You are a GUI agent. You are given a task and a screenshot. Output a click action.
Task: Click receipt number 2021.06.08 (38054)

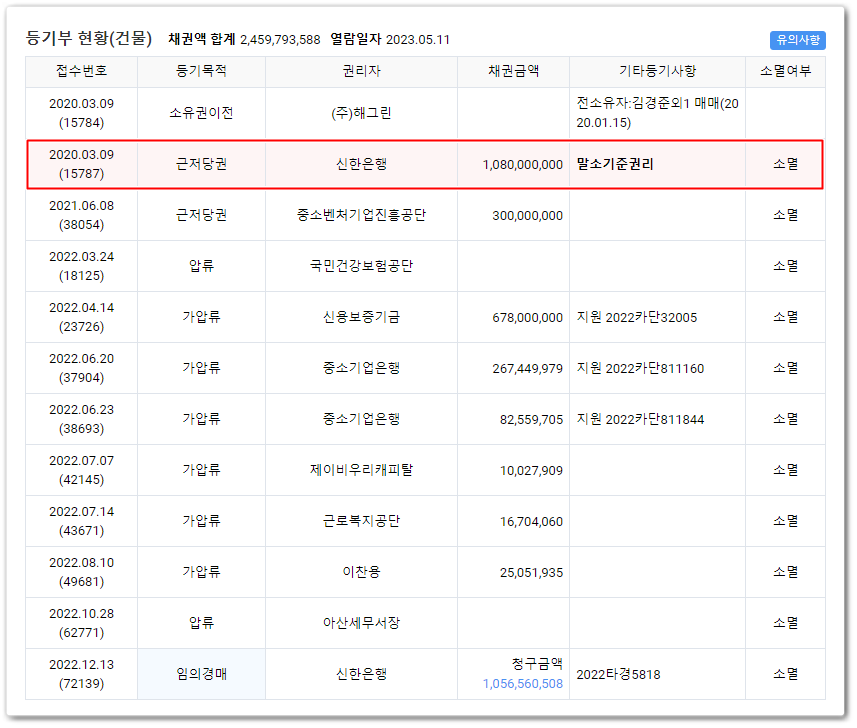click(x=81, y=215)
